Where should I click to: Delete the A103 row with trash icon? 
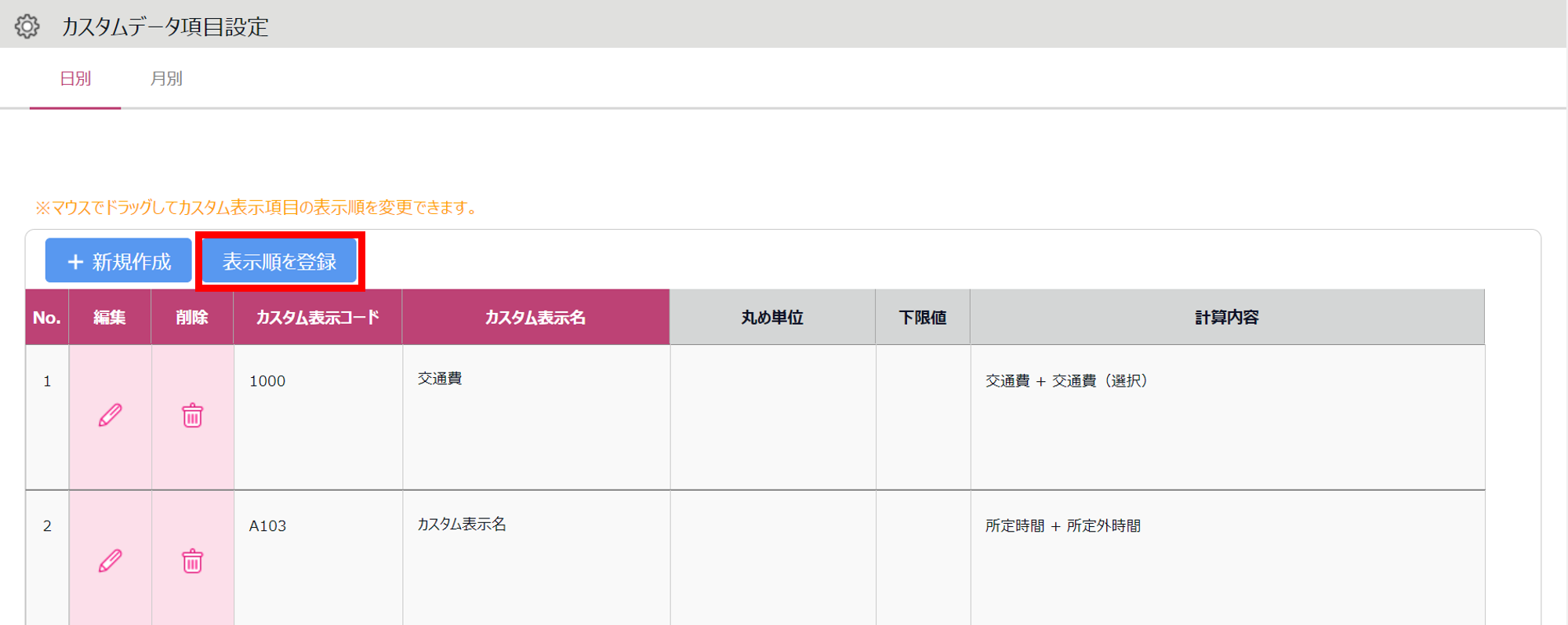[x=192, y=561]
